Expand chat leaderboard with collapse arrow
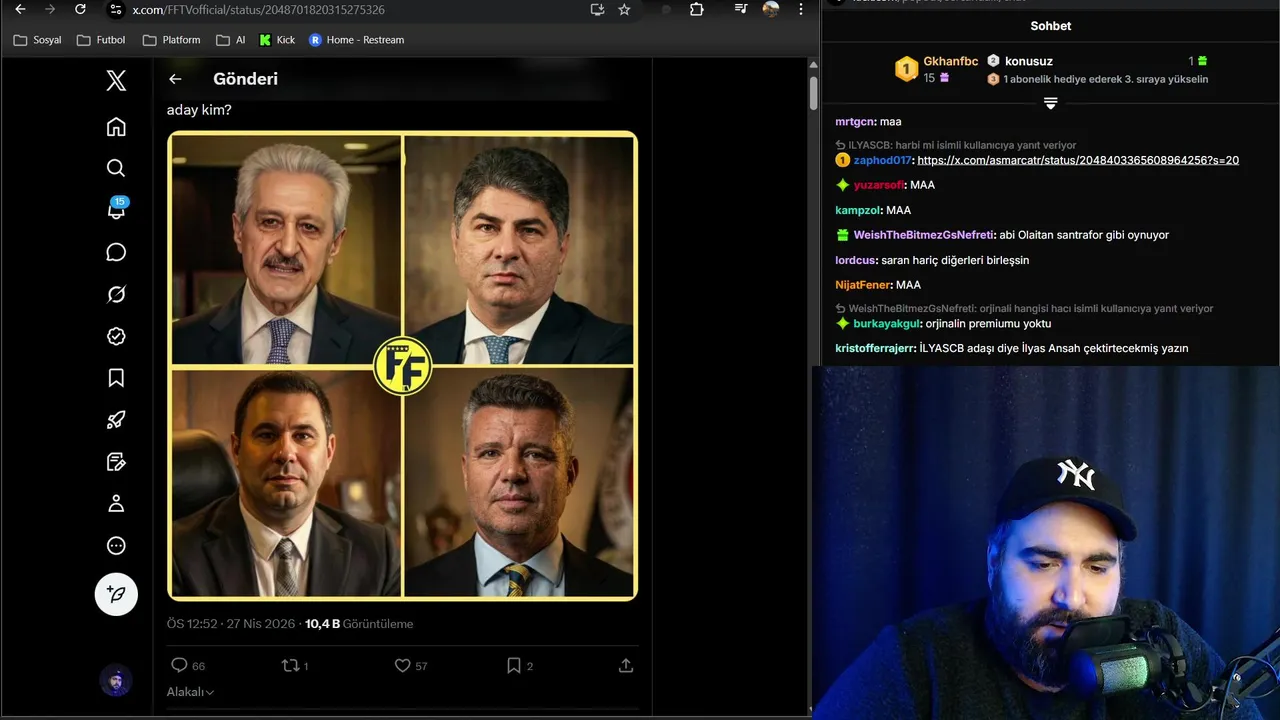The image size is (1280, 720). 1050,103
